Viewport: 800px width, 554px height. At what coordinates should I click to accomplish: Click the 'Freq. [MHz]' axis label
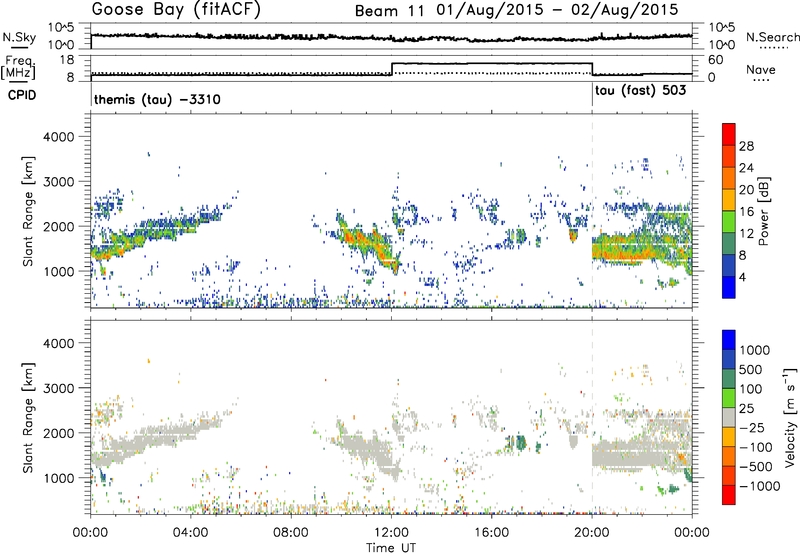(19, 68)
